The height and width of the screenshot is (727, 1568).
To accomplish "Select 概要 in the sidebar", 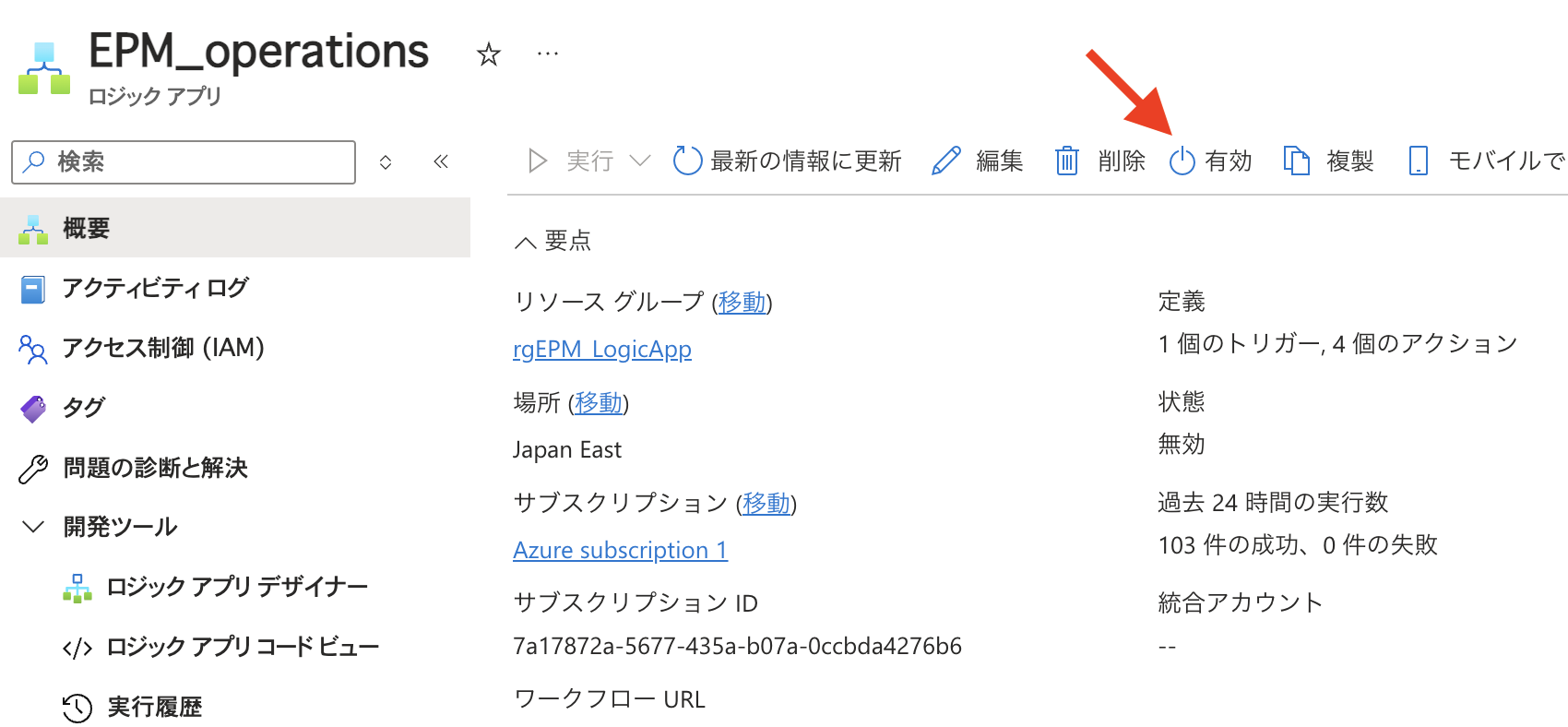I will coord(235,228).
